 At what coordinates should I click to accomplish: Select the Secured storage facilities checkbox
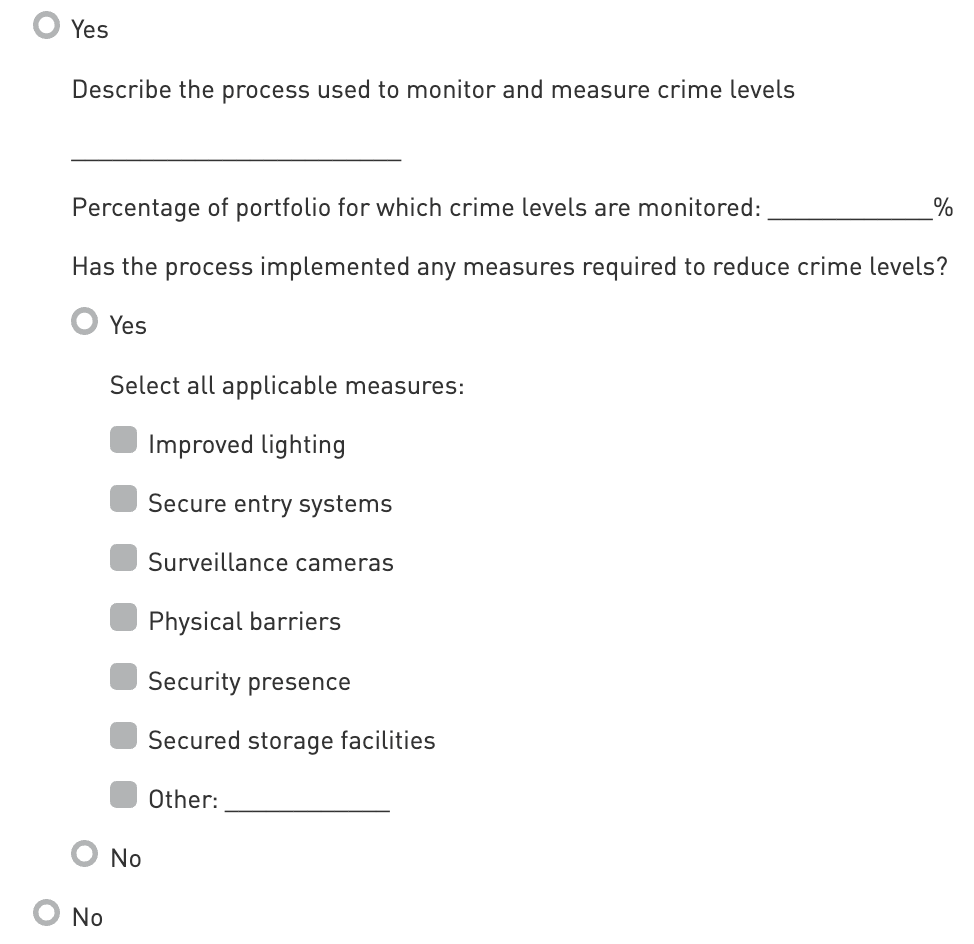123,738
